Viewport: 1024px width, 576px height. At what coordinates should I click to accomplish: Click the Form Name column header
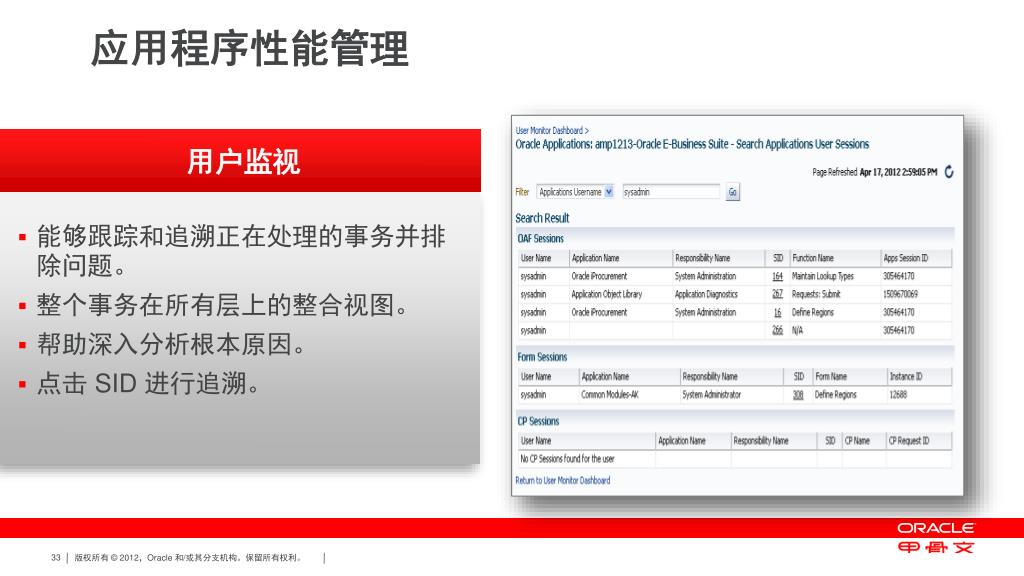831,376
